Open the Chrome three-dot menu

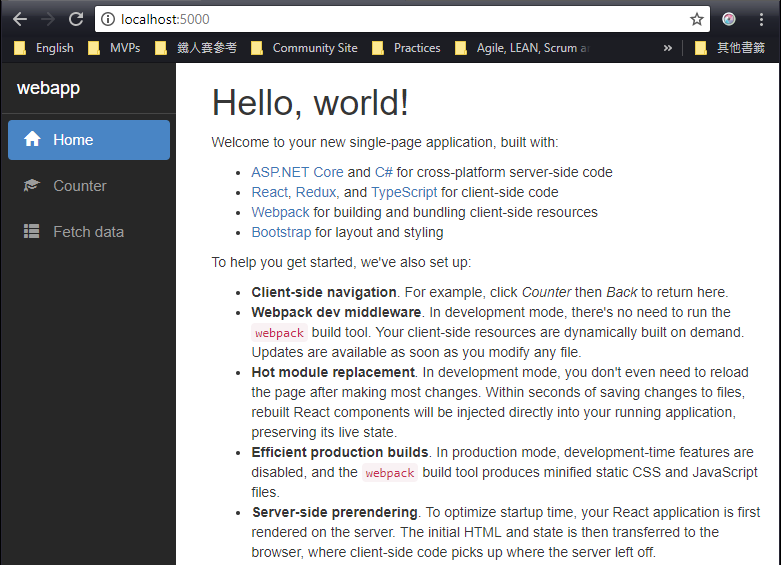point(760,19)
